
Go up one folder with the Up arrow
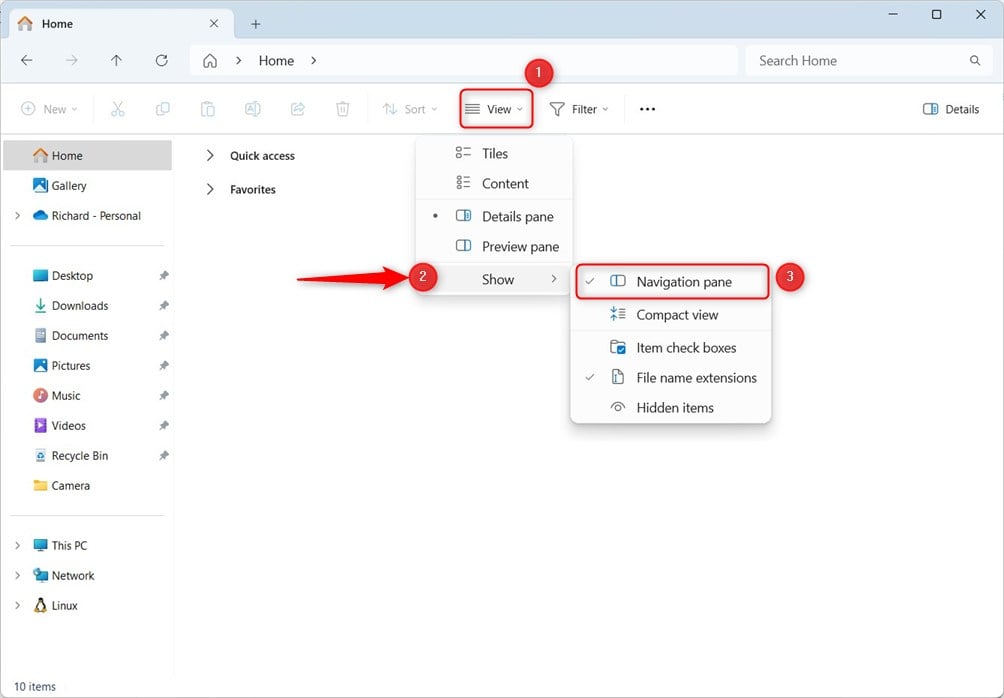coord(116,60)
